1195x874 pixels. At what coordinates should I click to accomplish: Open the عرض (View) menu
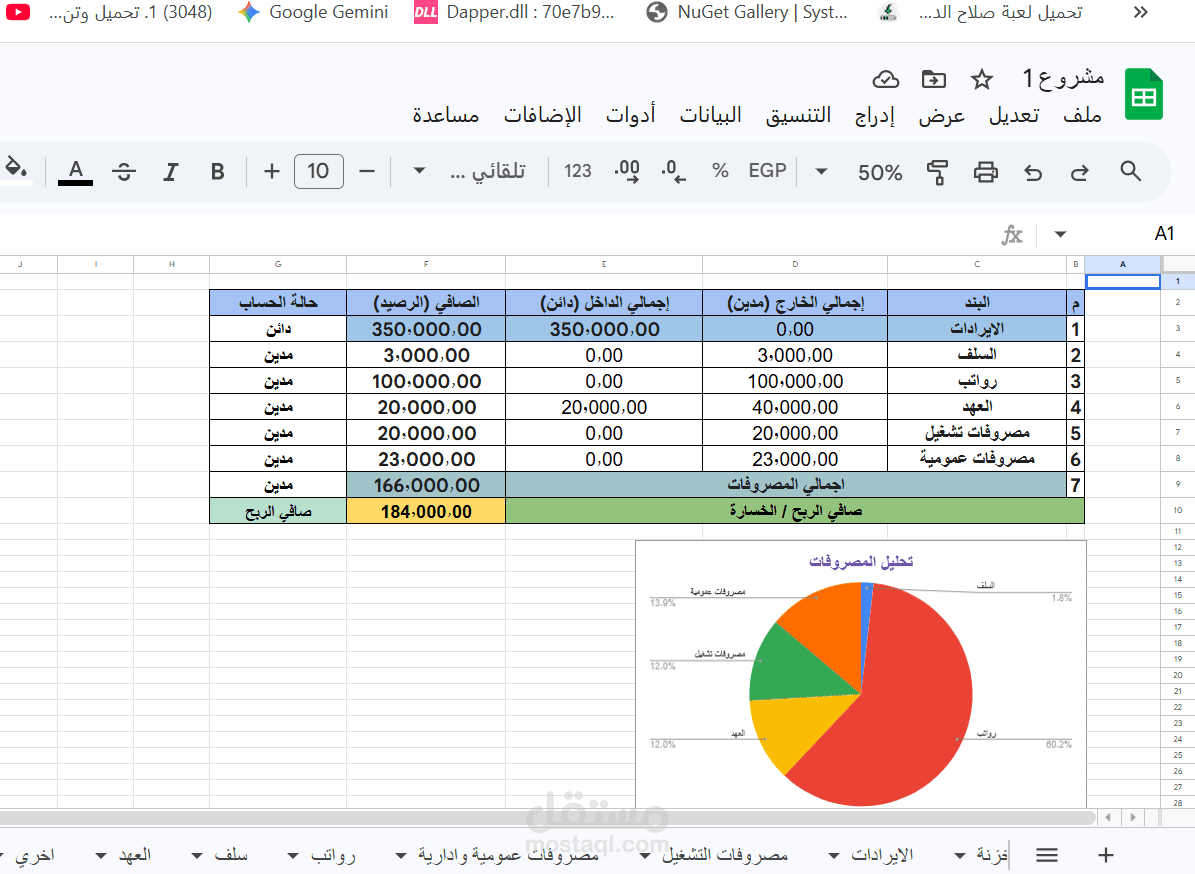click(x=941, y=115)
